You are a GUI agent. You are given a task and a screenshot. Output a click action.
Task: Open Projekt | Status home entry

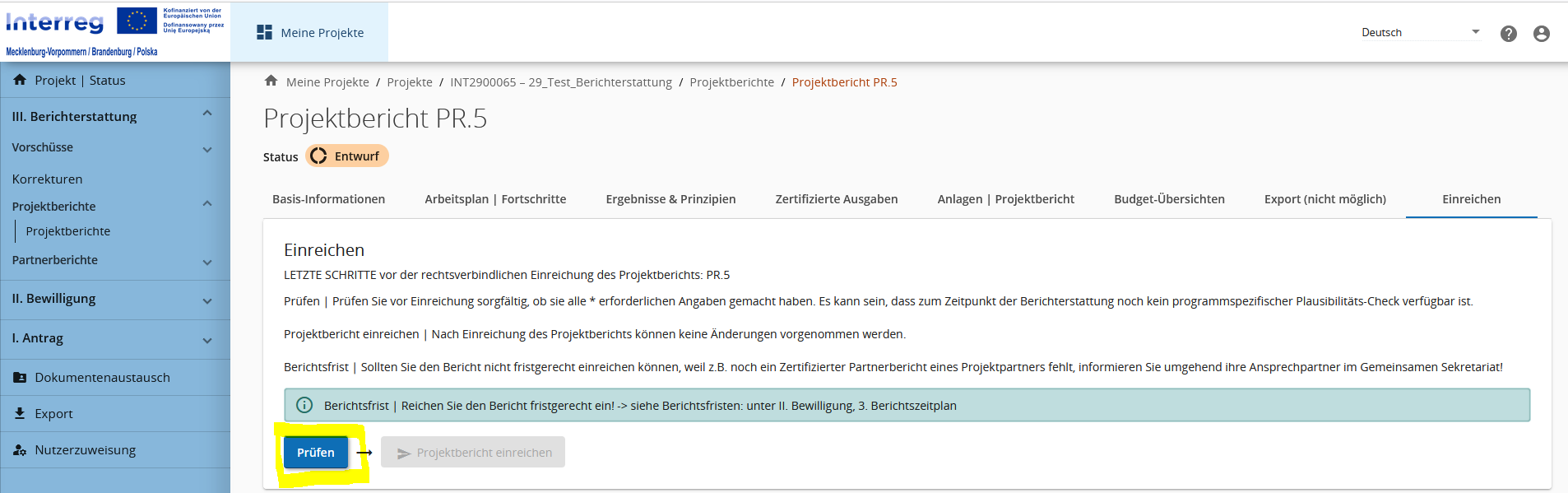[x=80, y=81]
